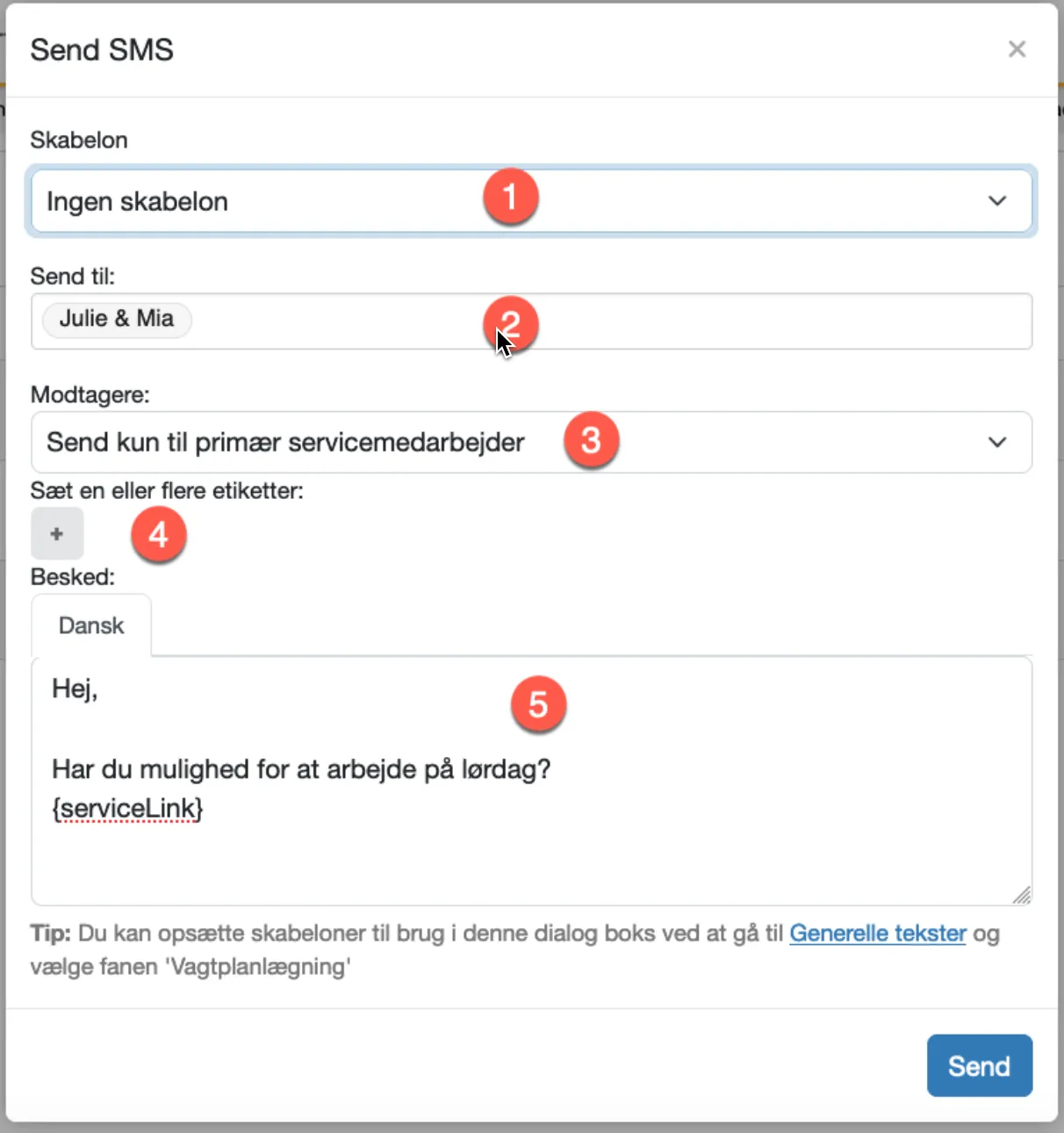This screenshot has width=1064, height=1133.
Task: Click the blue Send button
Action: [980, 1065]
